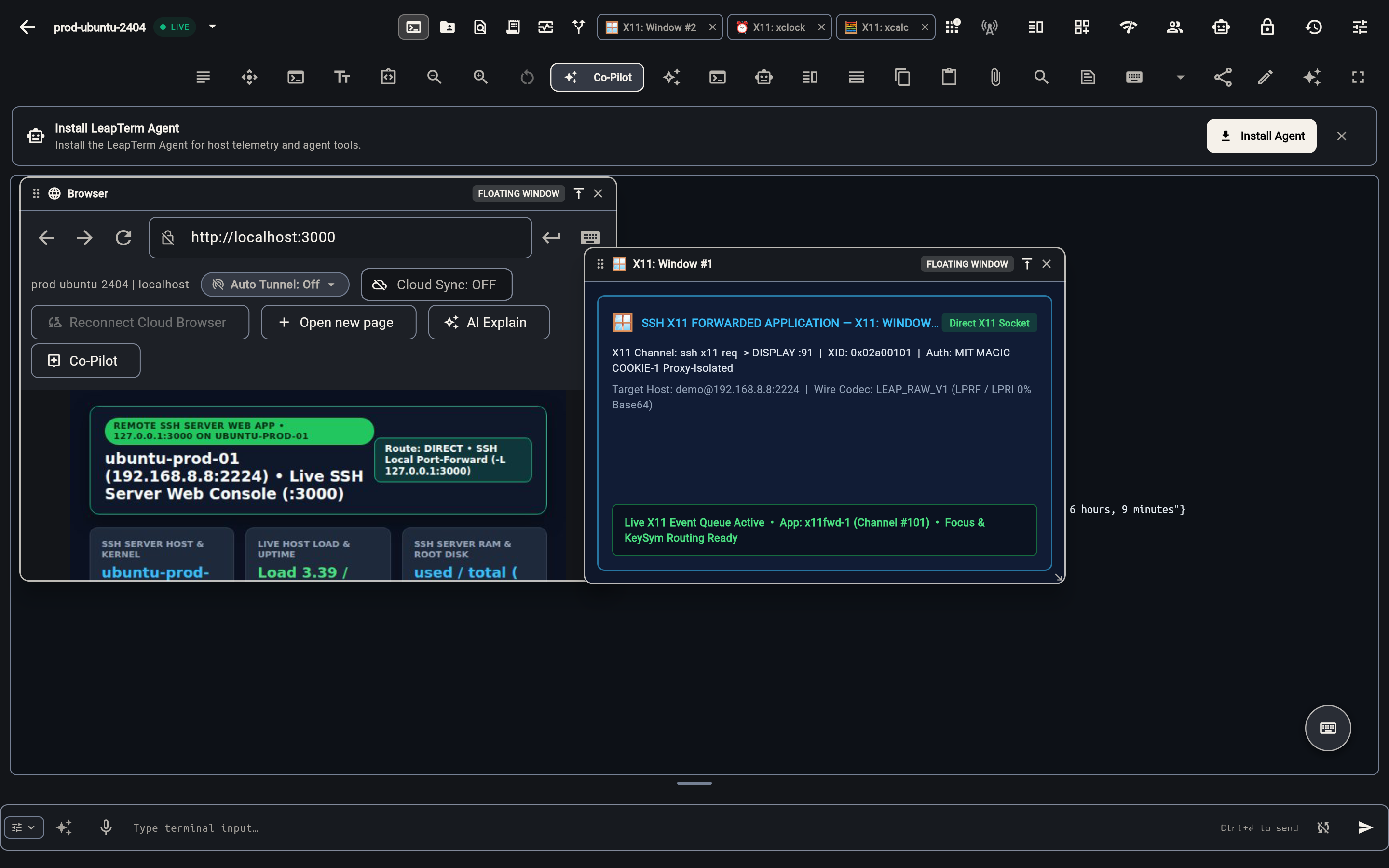This screenshot has width=1389, height=868.
Task: Click the AI sparkle icon beside input
Action: [64, 827]
